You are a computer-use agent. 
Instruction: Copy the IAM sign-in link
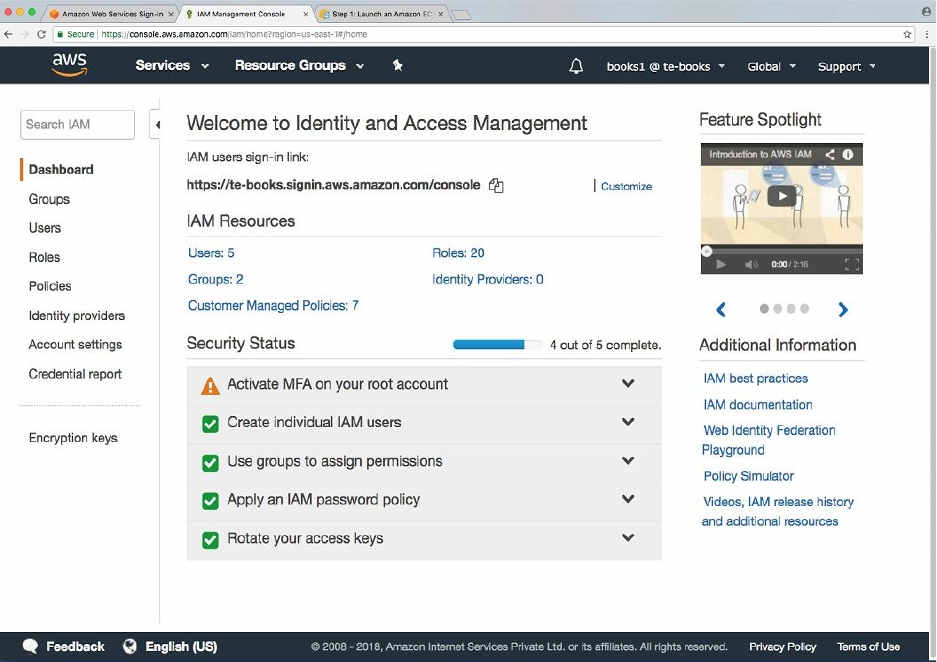coord(496,186)
